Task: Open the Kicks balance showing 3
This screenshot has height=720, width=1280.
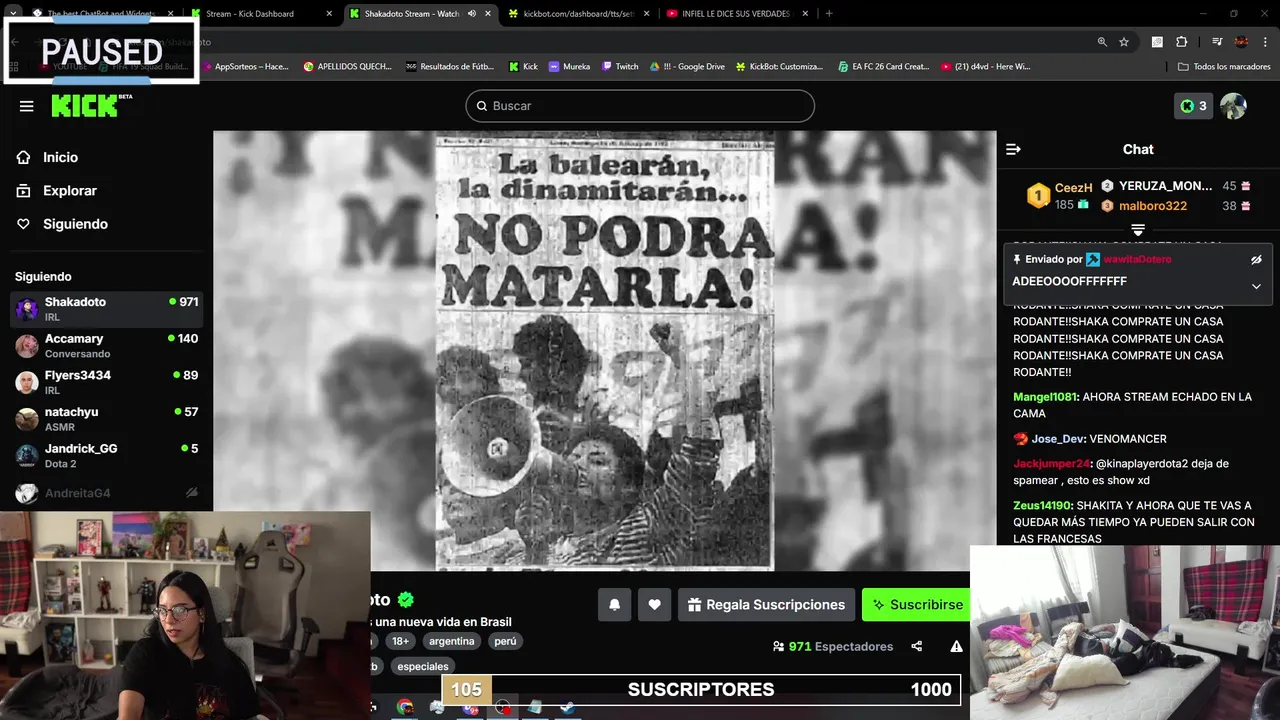Action: point(1193,106)
